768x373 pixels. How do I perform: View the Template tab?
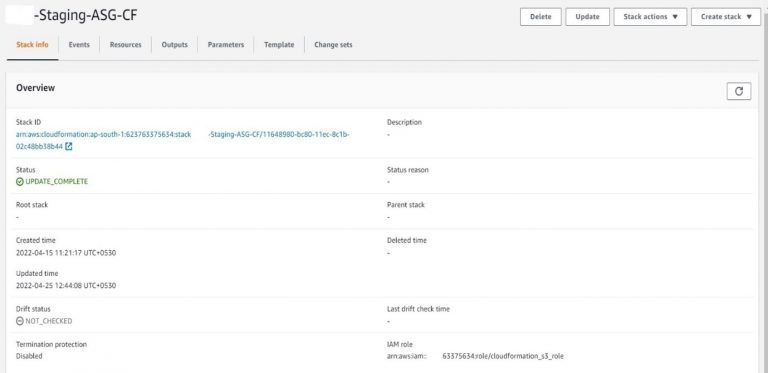279,45
